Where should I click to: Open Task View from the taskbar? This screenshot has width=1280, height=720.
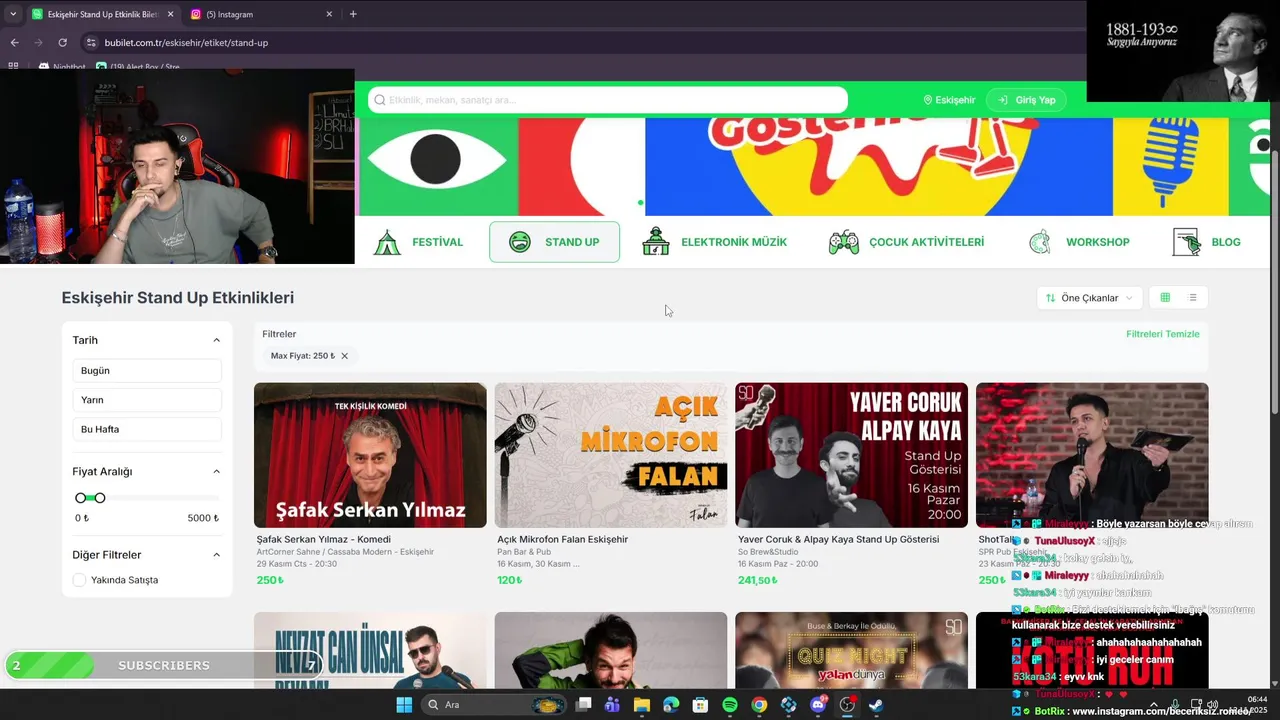pyautogui.click(x=584, y=705)
